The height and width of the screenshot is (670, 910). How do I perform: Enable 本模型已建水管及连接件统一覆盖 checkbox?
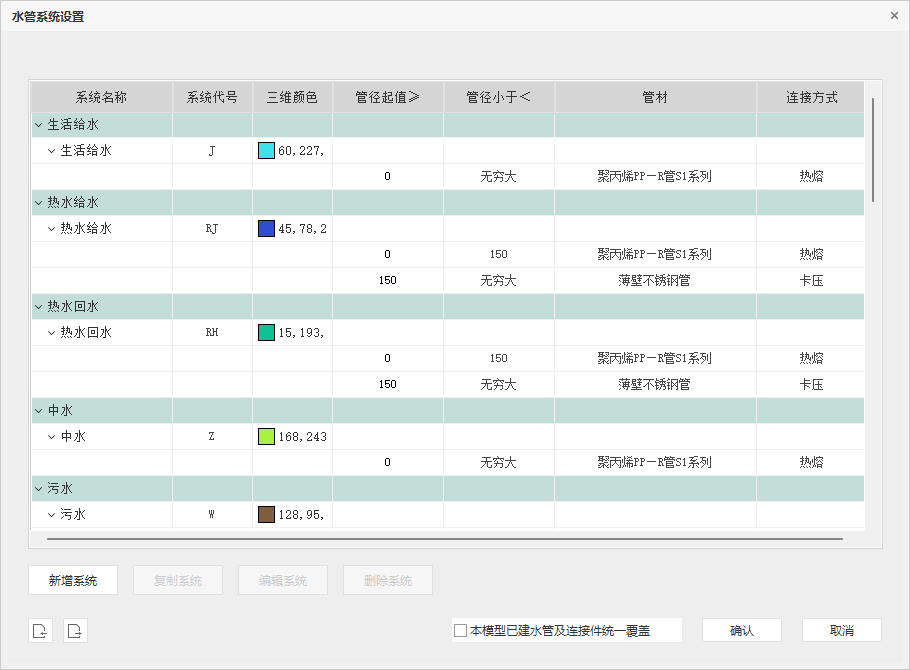pyautogui.click(x=461, y=631)
